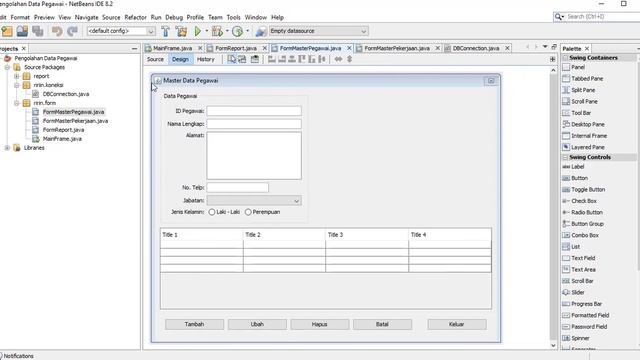The width and height of the screenshot is (640, 360).
Task: Click Clean and Build Project icon
Action: click(x=181, y=31)
